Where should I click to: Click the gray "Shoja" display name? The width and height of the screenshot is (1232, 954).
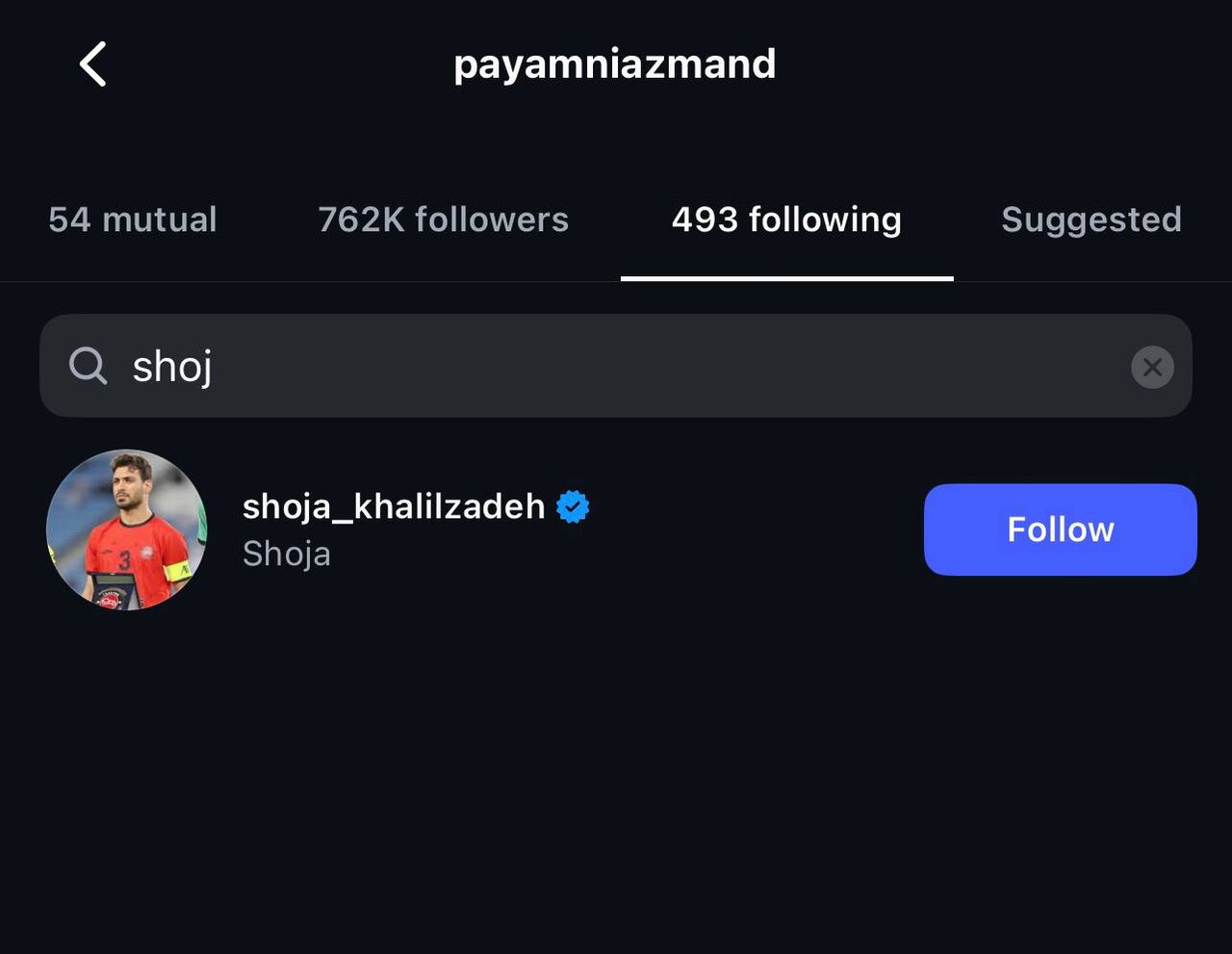click(286, 554)
